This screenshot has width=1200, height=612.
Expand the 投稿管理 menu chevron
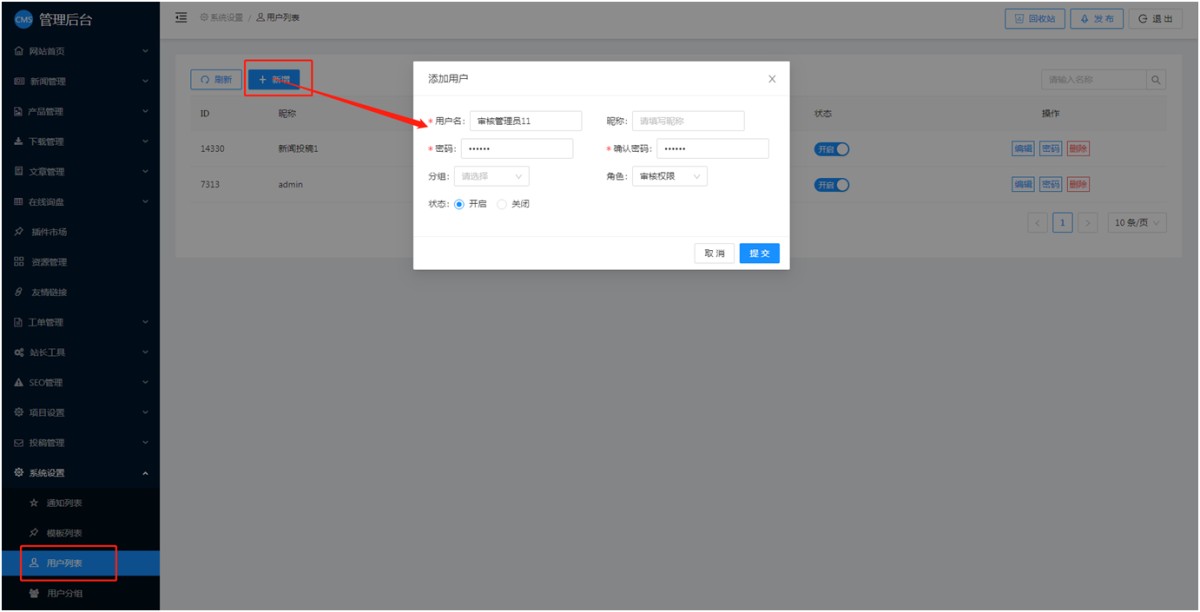tap(145, 442)
